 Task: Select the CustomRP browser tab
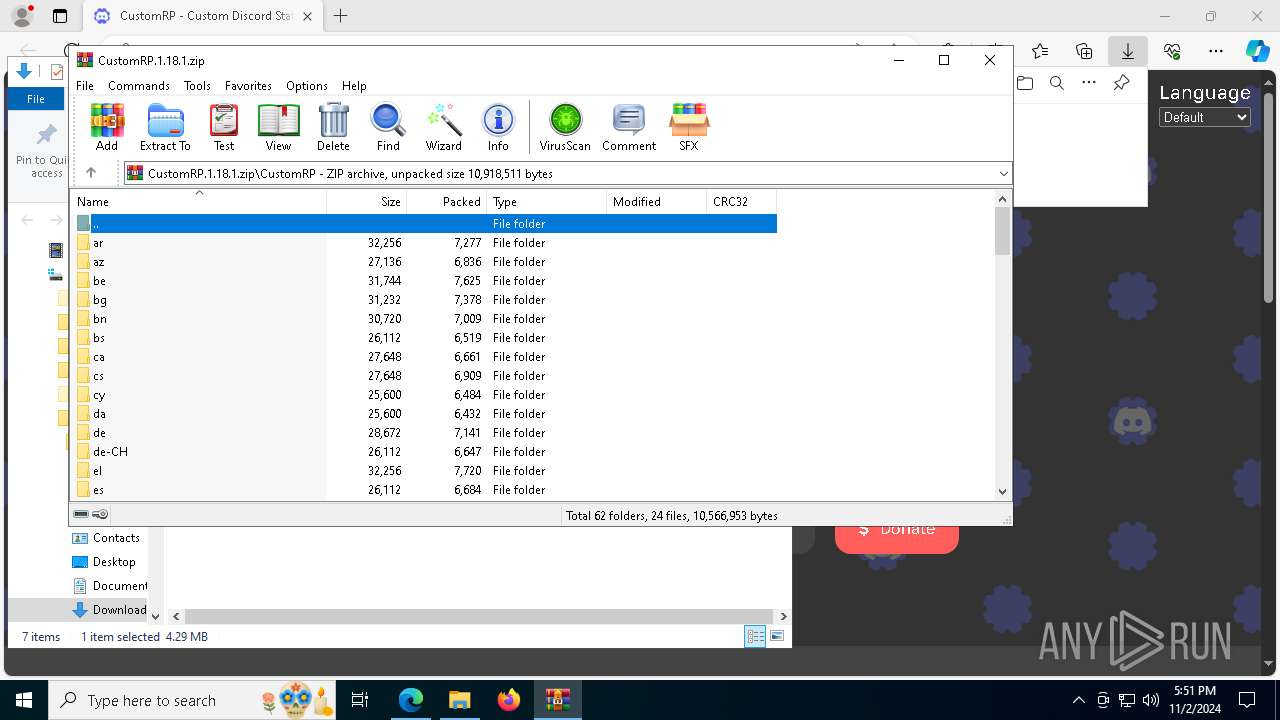click(203, 16)
